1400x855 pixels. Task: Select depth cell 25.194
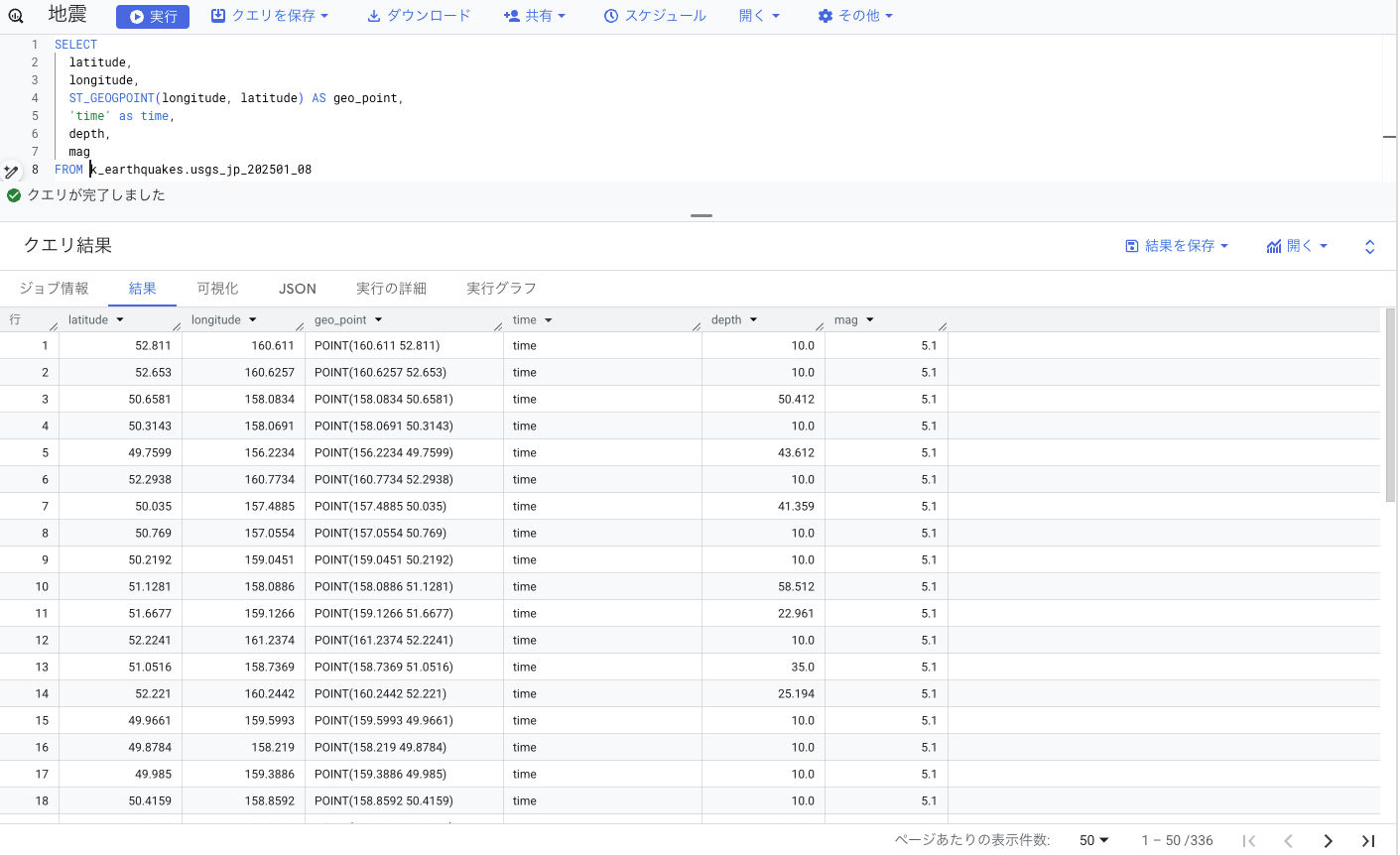[764, 694]
